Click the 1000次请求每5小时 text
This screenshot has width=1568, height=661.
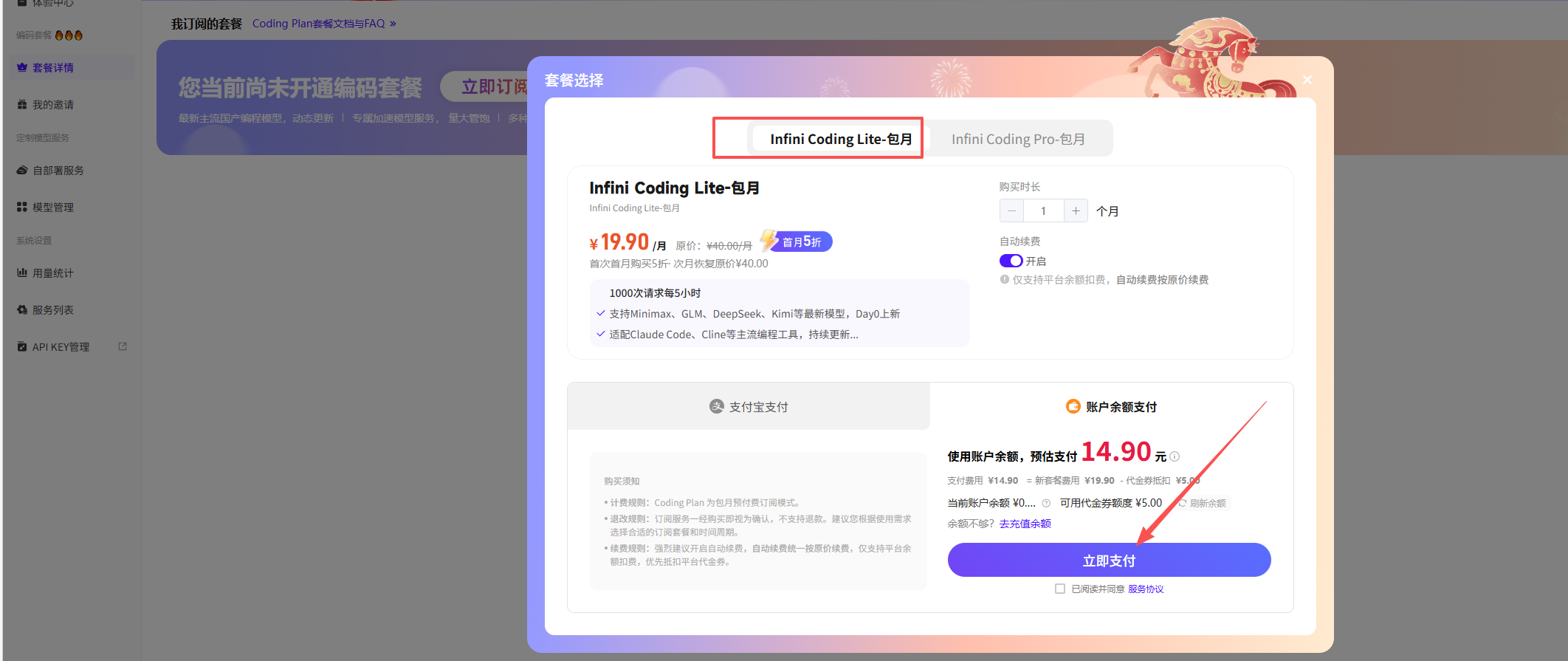tap(655, 293)
